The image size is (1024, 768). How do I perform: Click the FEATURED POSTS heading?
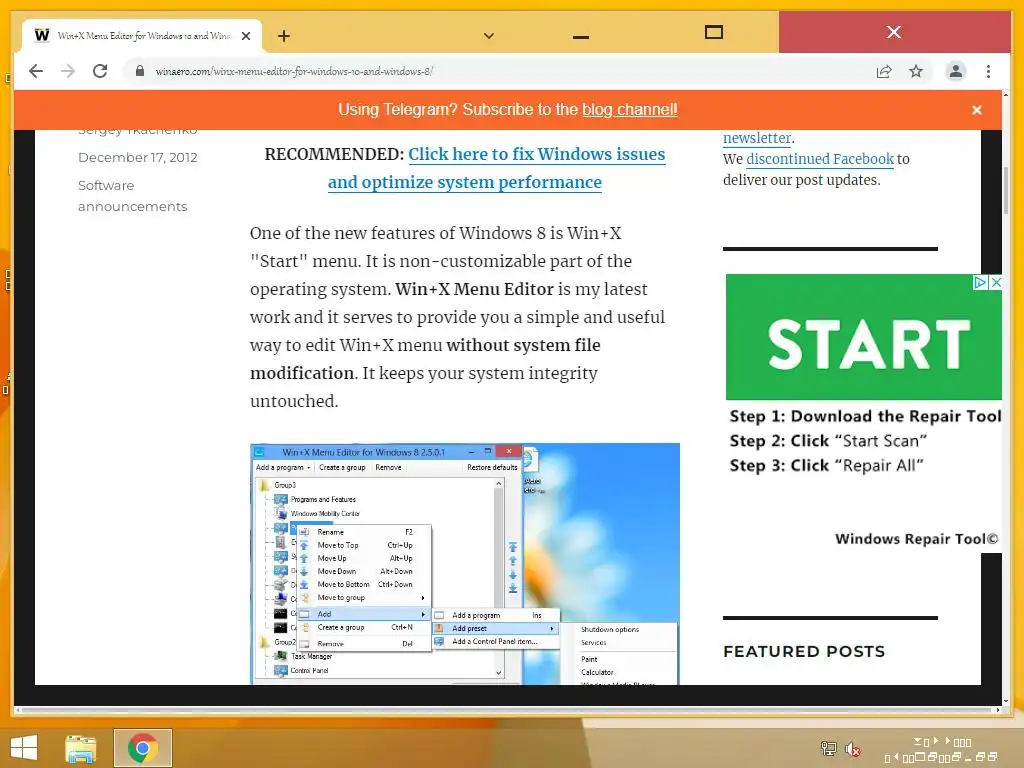(804, 651)
